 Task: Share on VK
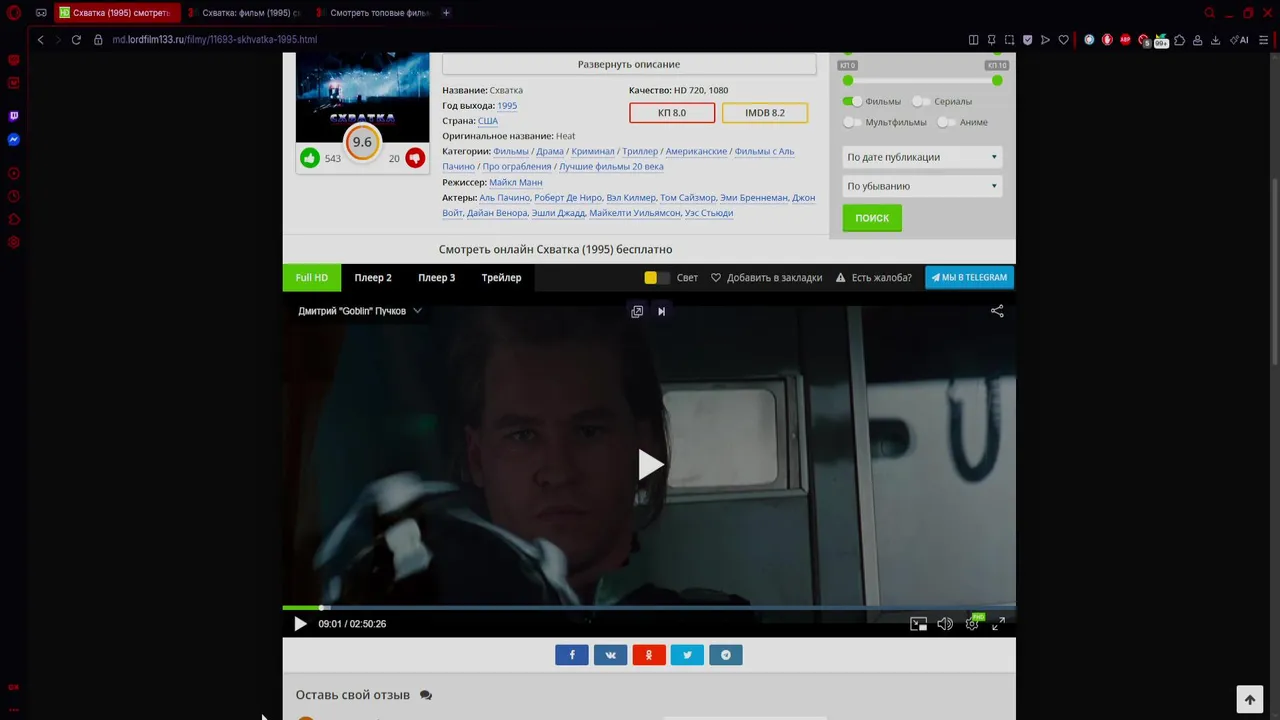pyautogui.click(x=610, y=655)
